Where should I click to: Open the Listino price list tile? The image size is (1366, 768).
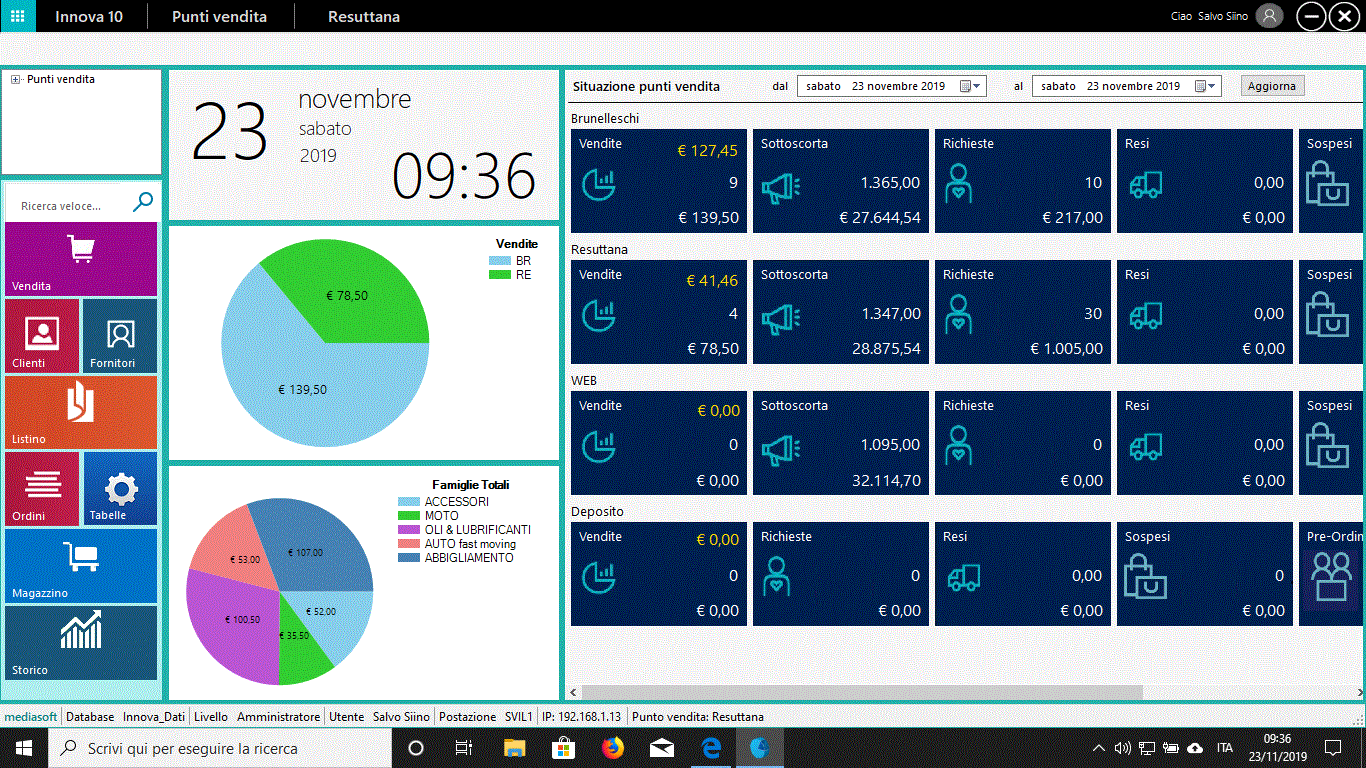coord(81,412)
